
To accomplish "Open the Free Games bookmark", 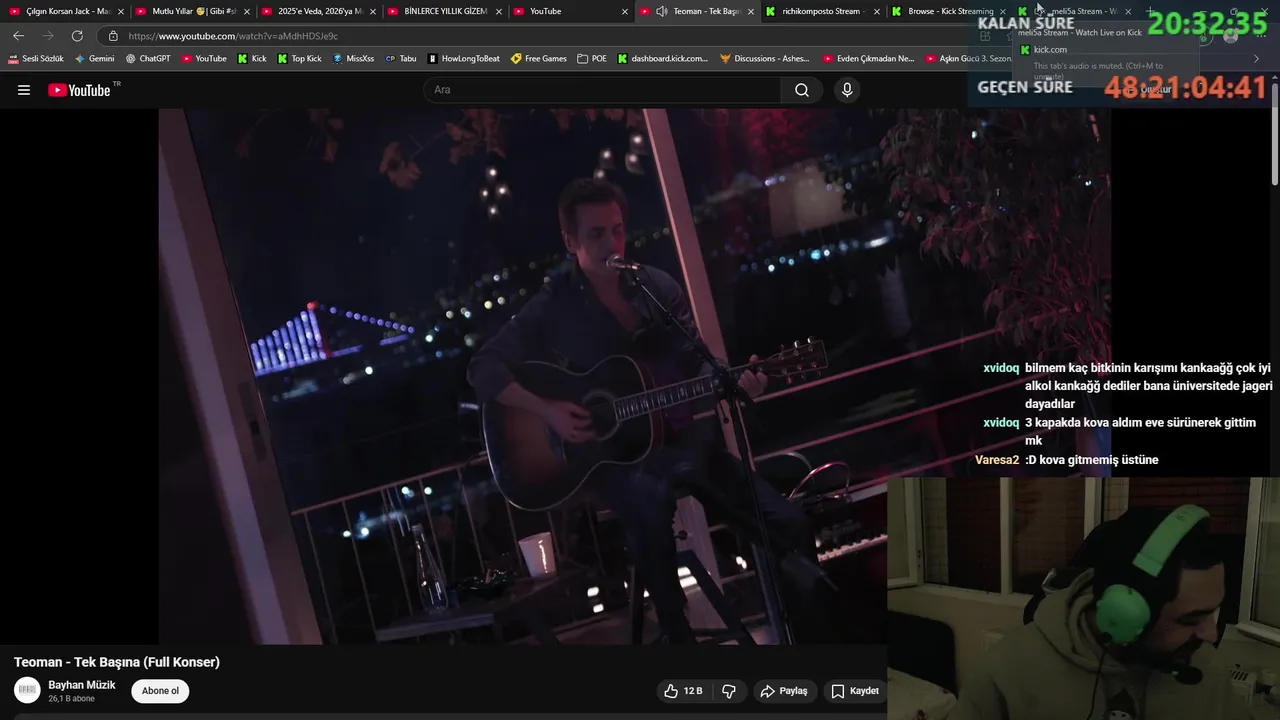I will tap(539, 59).
